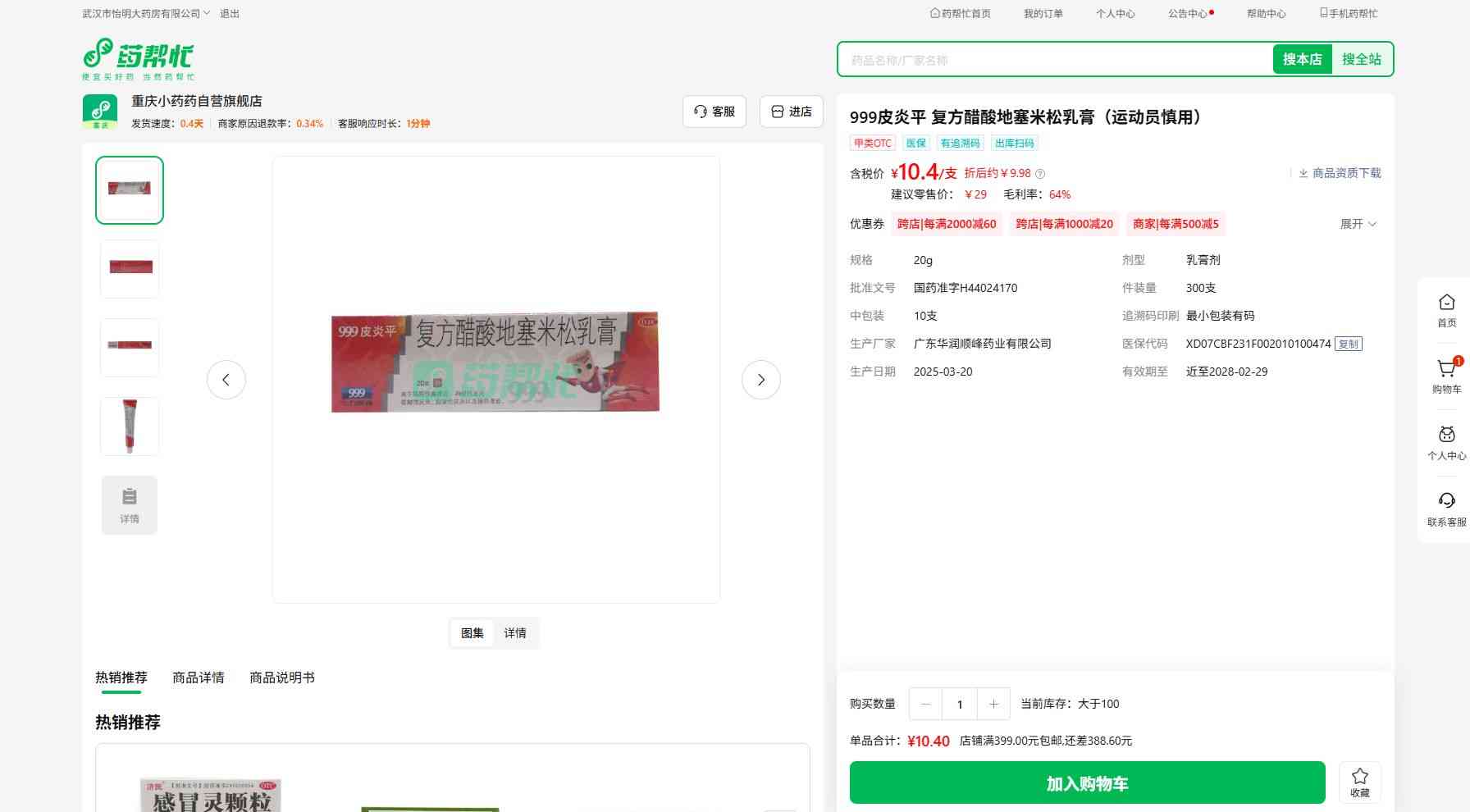This screenshot has height=812, width=1470.
Task: Click the price help question-mark icon
Action: point(1040,174)
